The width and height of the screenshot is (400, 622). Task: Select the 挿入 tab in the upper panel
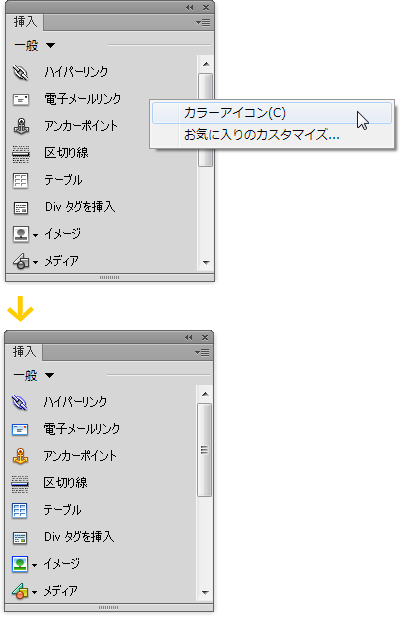tap(25, 22)
